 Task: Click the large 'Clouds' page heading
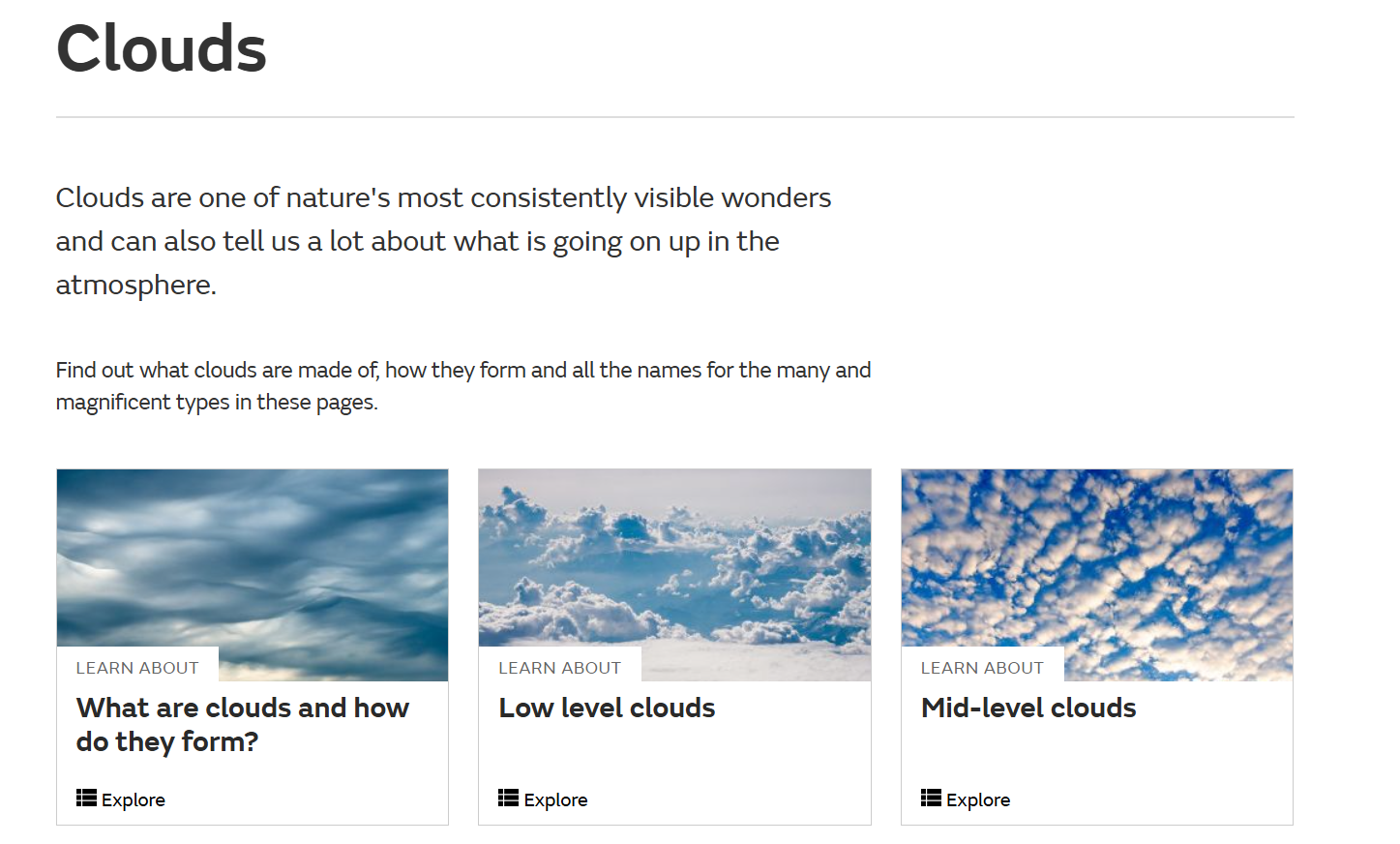coord(162,48)
